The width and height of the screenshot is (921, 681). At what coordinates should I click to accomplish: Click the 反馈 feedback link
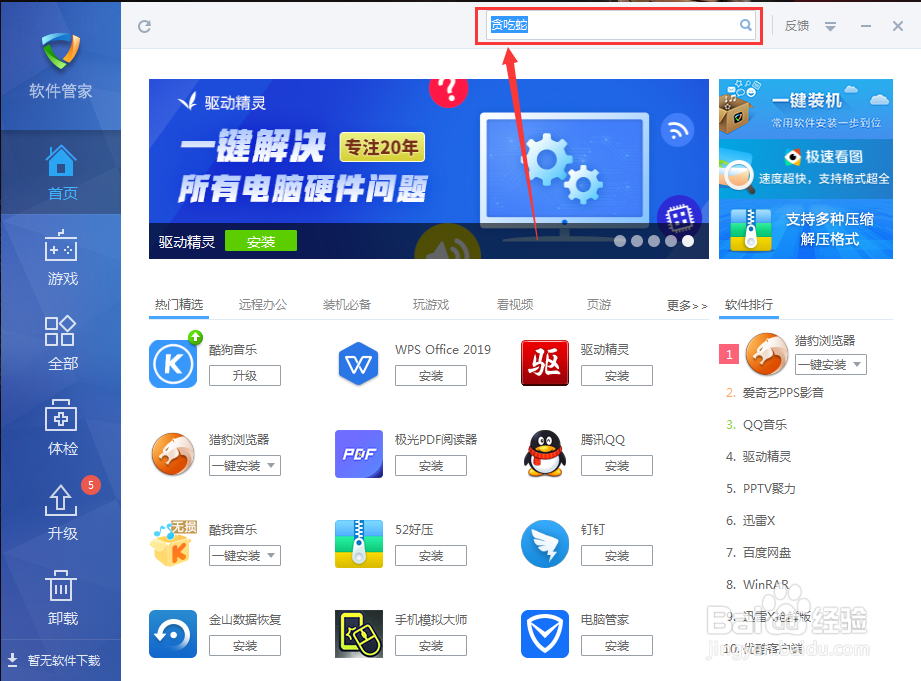(x=797, y=26)
